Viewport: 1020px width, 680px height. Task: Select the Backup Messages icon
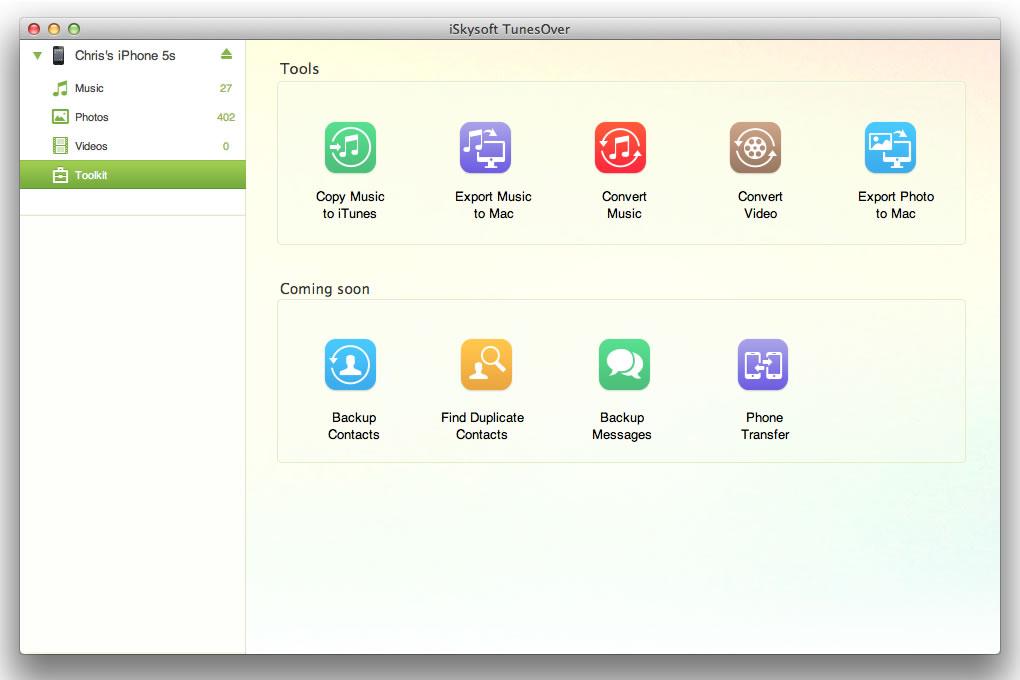624,365
